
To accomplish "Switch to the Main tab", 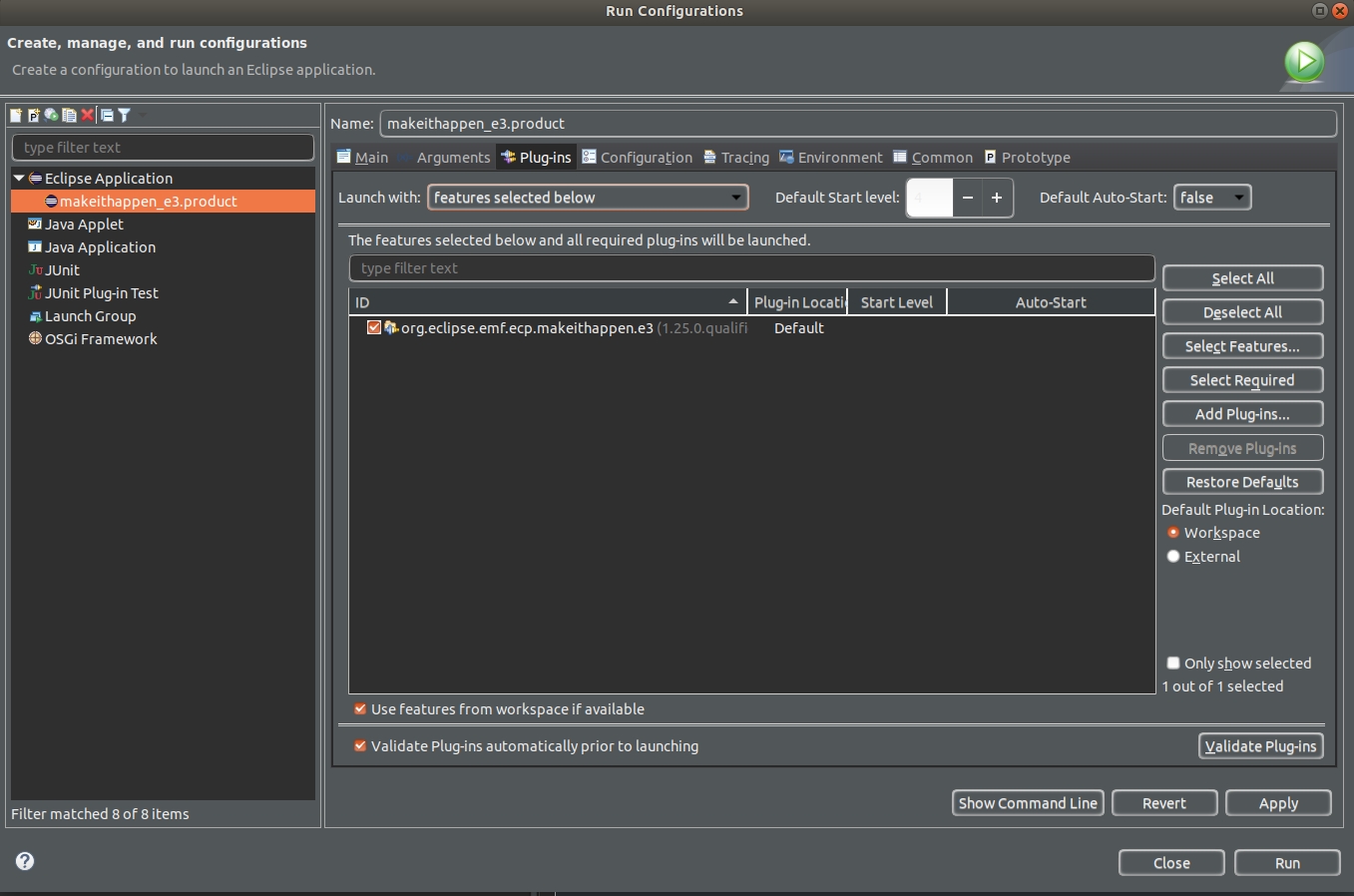I will [363, 157].
